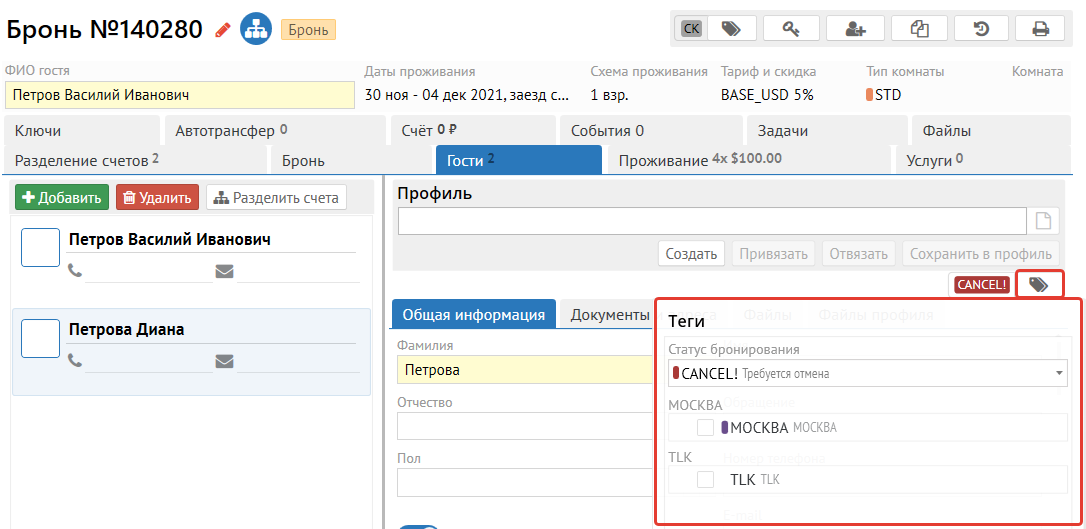Viewport: 1086px width, 529px height.
Task: Open the profile document icon selector
Action: point(1043,221)
